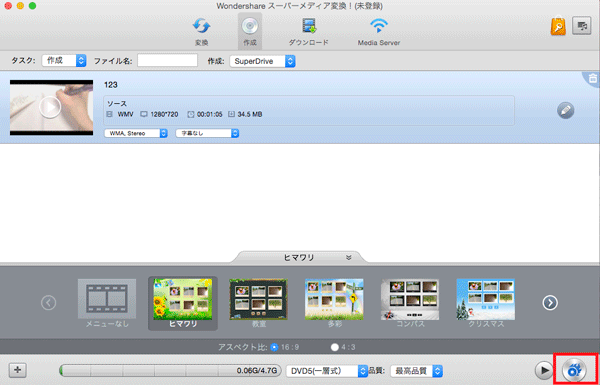Click the pencil edit icon for video 123

pyautogui.click(x=566, y=110)
